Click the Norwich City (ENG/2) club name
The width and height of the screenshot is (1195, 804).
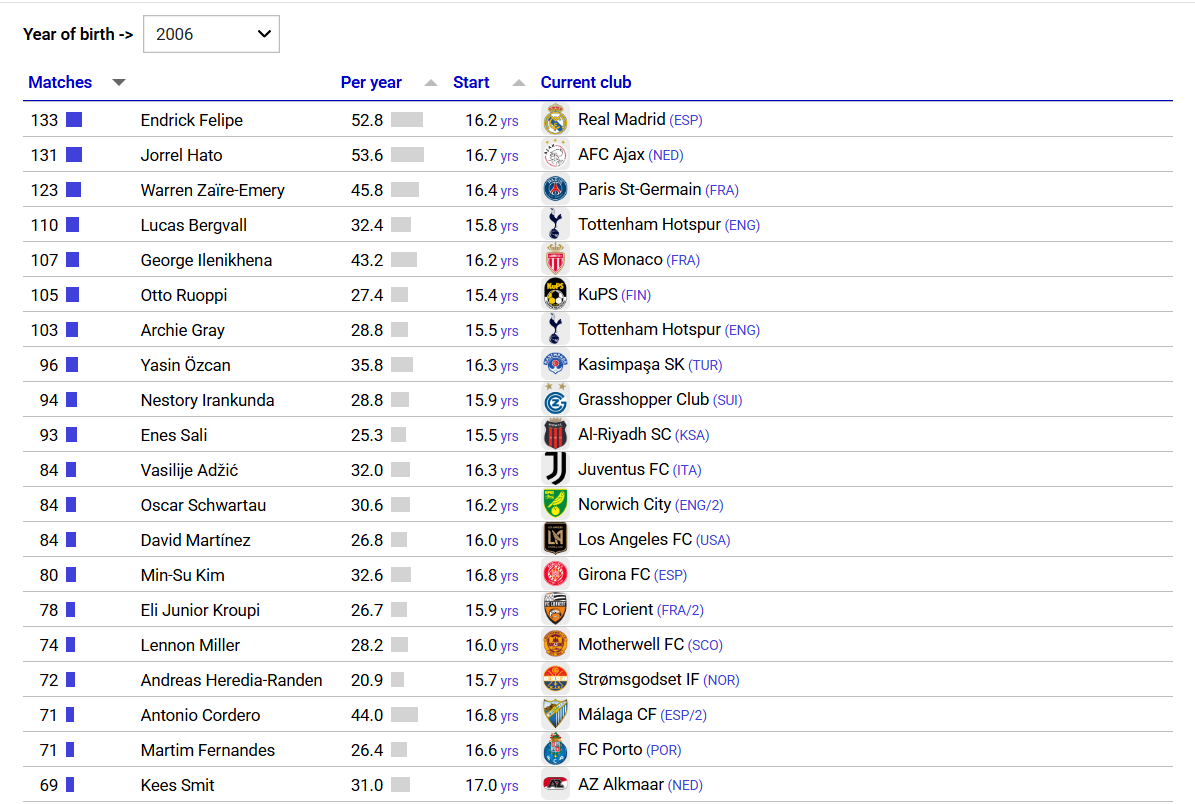[x=651, y=505]
